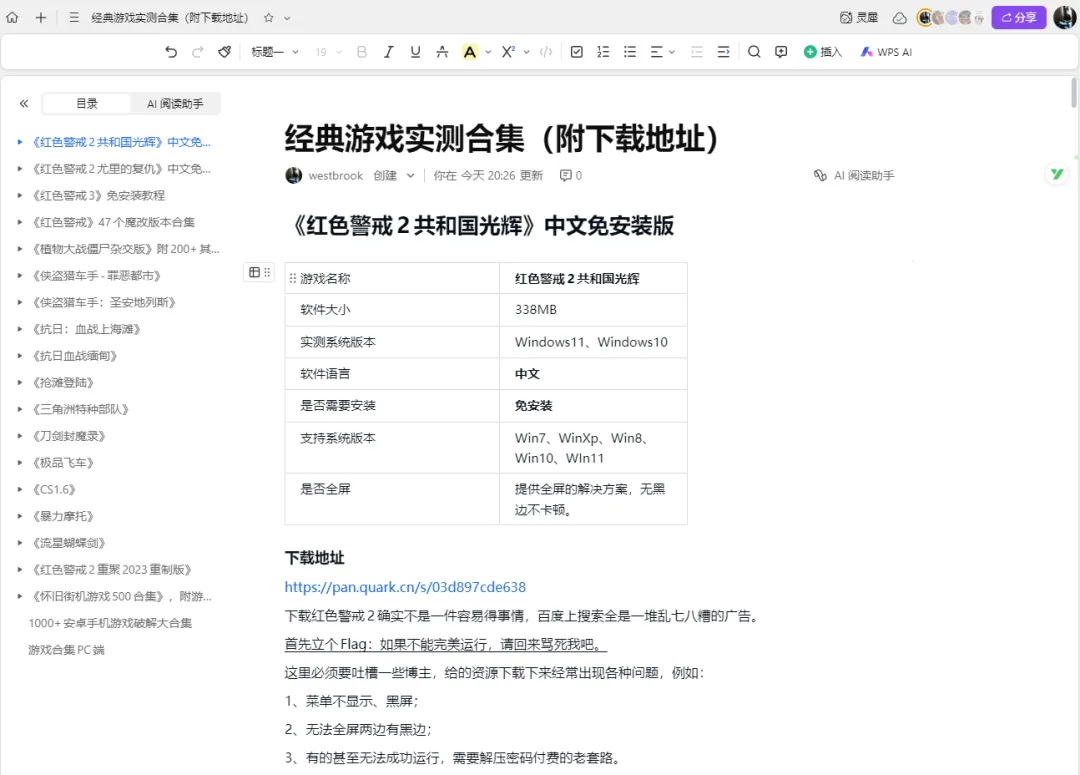Click the vertical scrollbar thumb
This screenshot has height=775, width=1080.
pyautogui.click(x=1073, y=93)
